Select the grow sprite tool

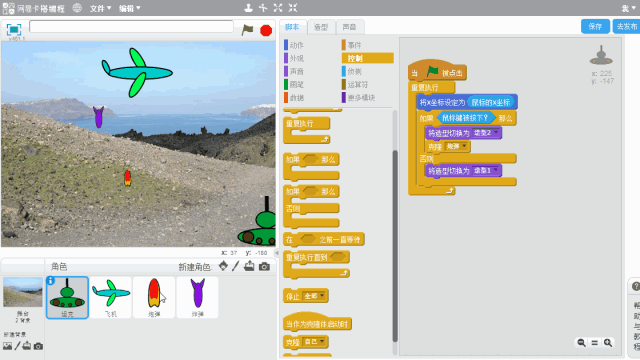click(278, 8)
